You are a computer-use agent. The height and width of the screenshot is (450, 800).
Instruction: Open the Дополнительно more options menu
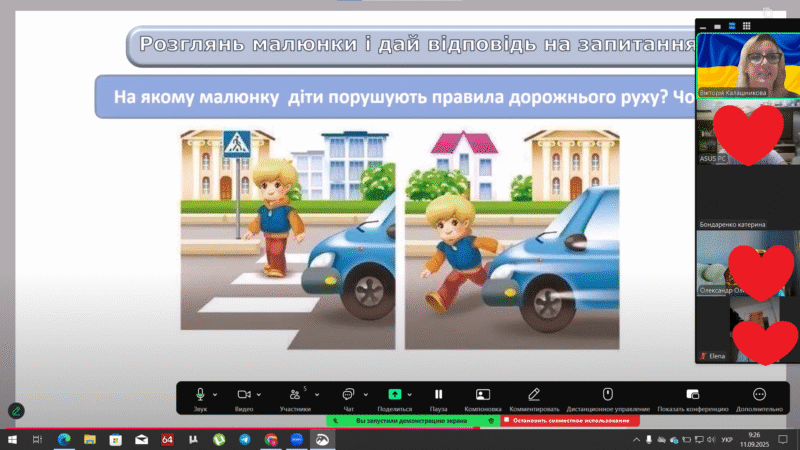(759, 395)
